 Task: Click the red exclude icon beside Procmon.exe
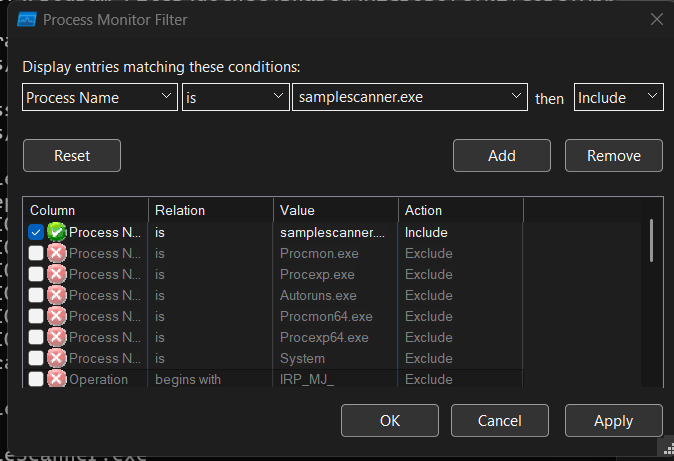(x=57, y=253)
